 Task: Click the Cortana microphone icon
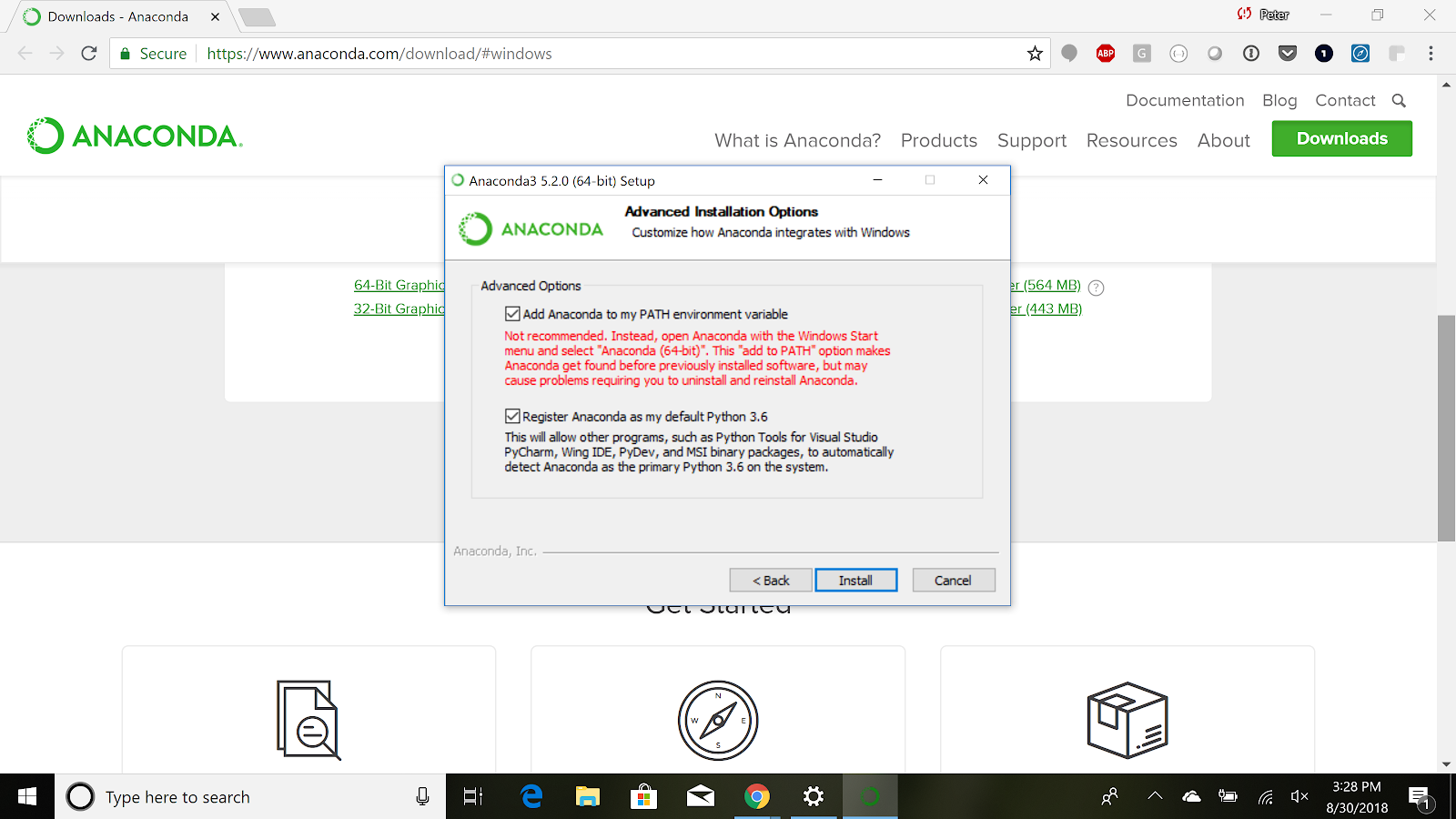422,797
